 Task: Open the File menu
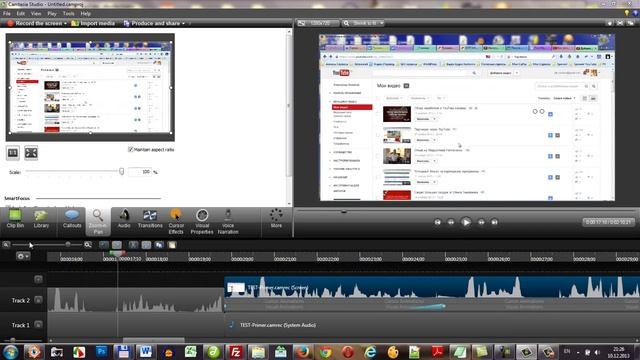[7, 13]
